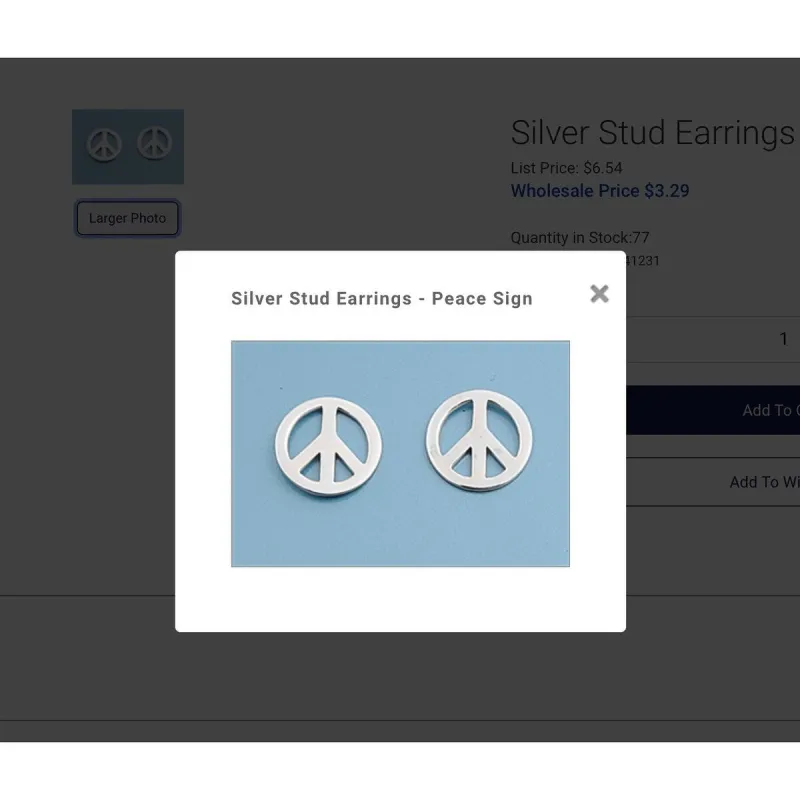Click the Add To Wishlist button

pyautogui.click(x=713, y=482)
